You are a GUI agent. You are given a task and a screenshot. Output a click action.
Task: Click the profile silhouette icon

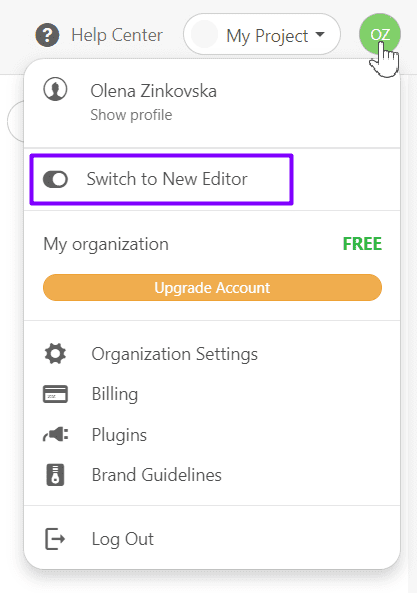point(55,90)
